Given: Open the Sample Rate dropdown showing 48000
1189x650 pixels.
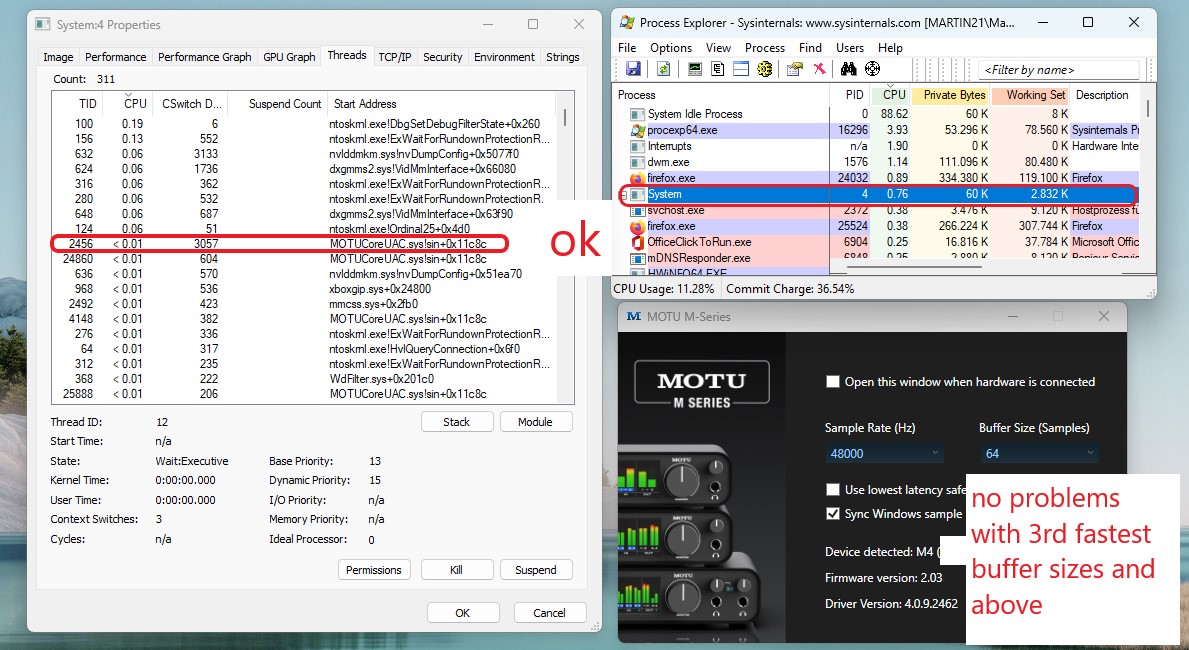Looking at the screenshot, I should pos(885,454).
